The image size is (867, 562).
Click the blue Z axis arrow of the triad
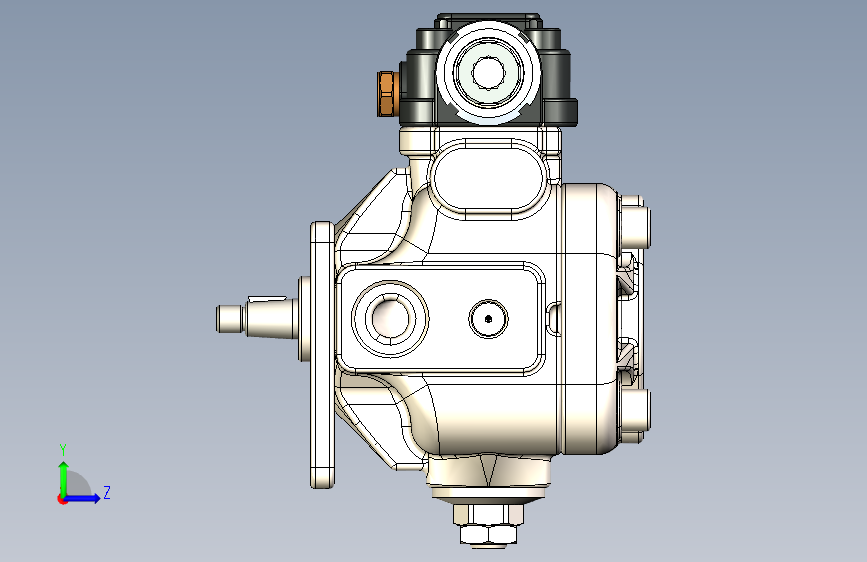[83, 498]
